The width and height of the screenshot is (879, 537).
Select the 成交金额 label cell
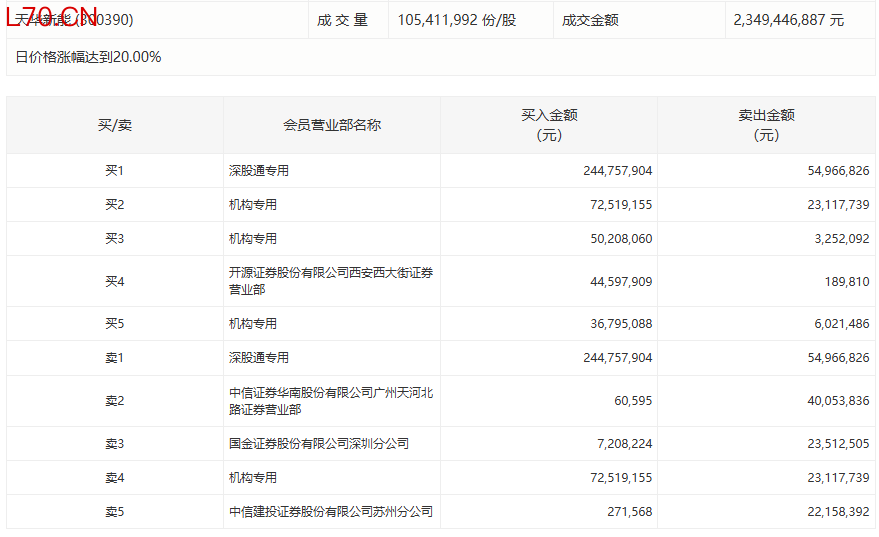(x=590, y=20)
